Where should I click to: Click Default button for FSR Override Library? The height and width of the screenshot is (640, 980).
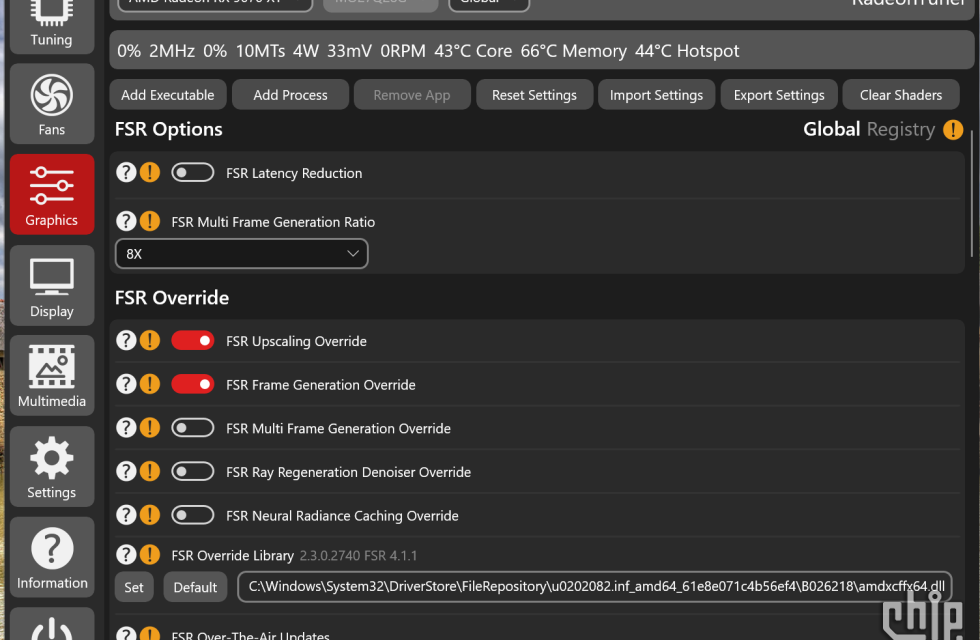tap(195, 587)
